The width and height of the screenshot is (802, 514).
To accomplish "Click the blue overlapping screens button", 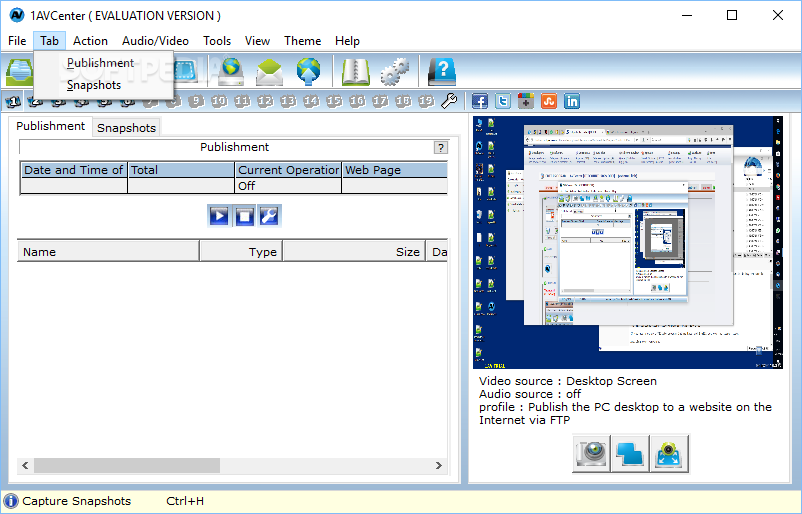I will pyautogui.click(x=630, y=453).
